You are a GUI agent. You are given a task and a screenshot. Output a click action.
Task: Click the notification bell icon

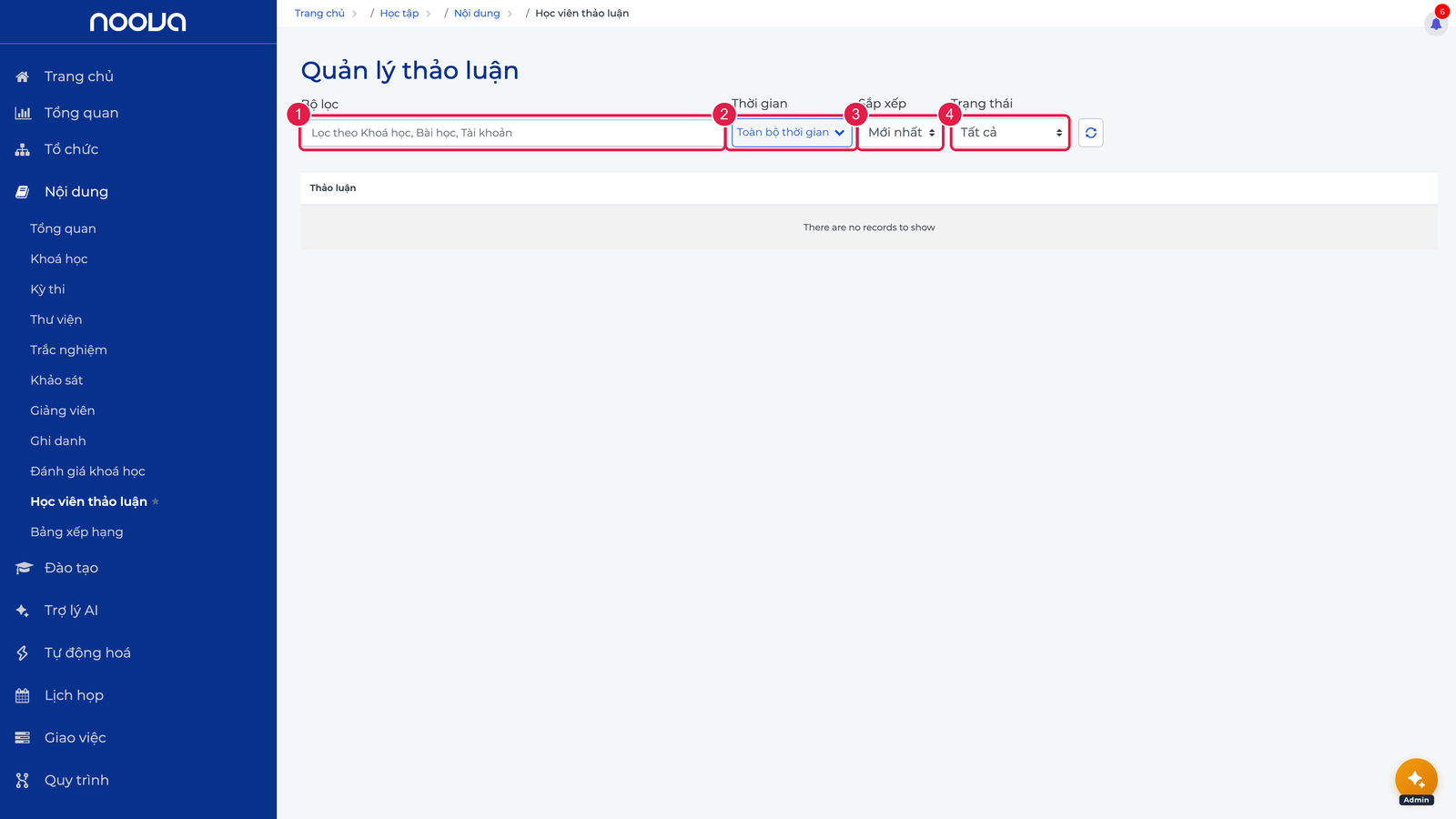click(x=1436, y=24)
